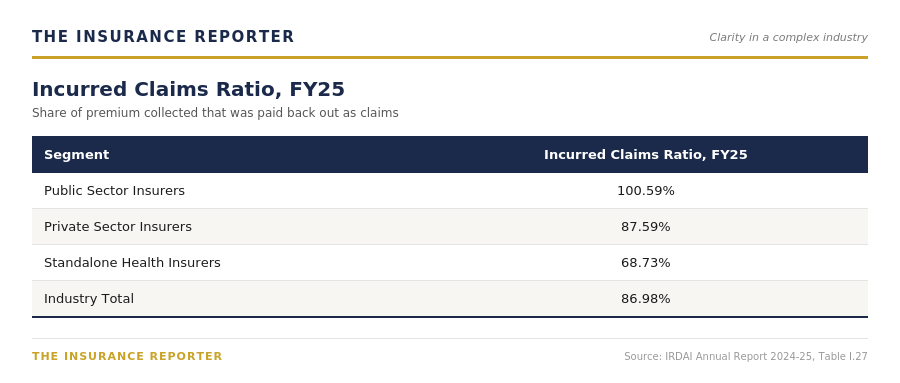Click the Segment column header
Image resolution: width=900 pixels, height=383 pixels.
tap(76, 155)
